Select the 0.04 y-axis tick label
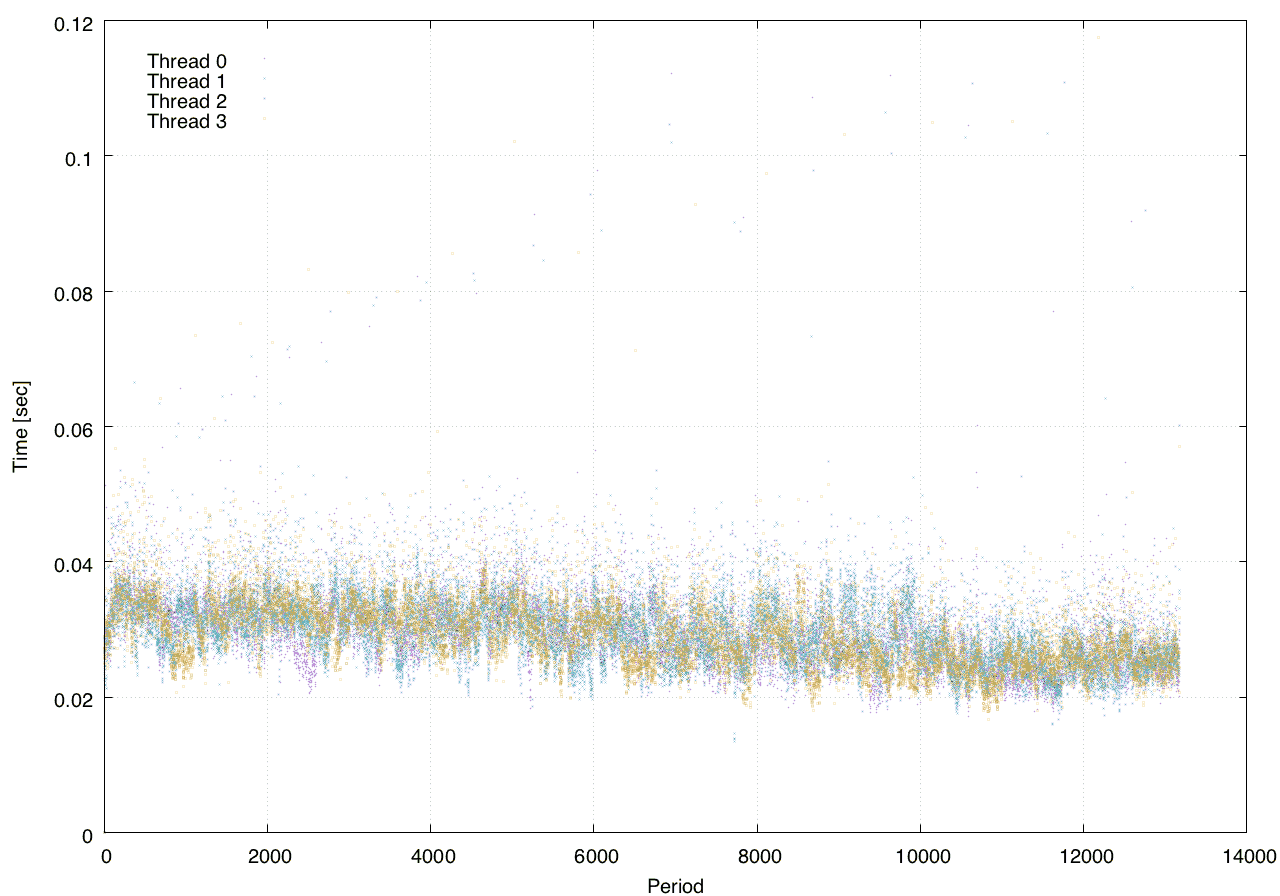Image resolution: width=1280 pixels, height=896 pixels. 70,563
